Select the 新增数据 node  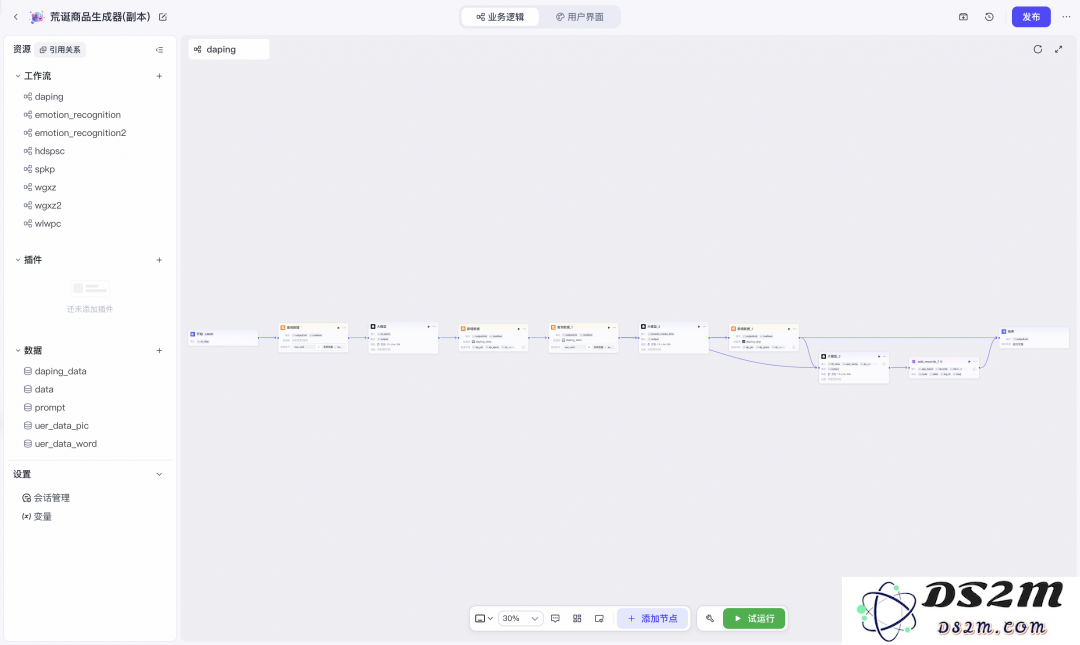[493, 338]
